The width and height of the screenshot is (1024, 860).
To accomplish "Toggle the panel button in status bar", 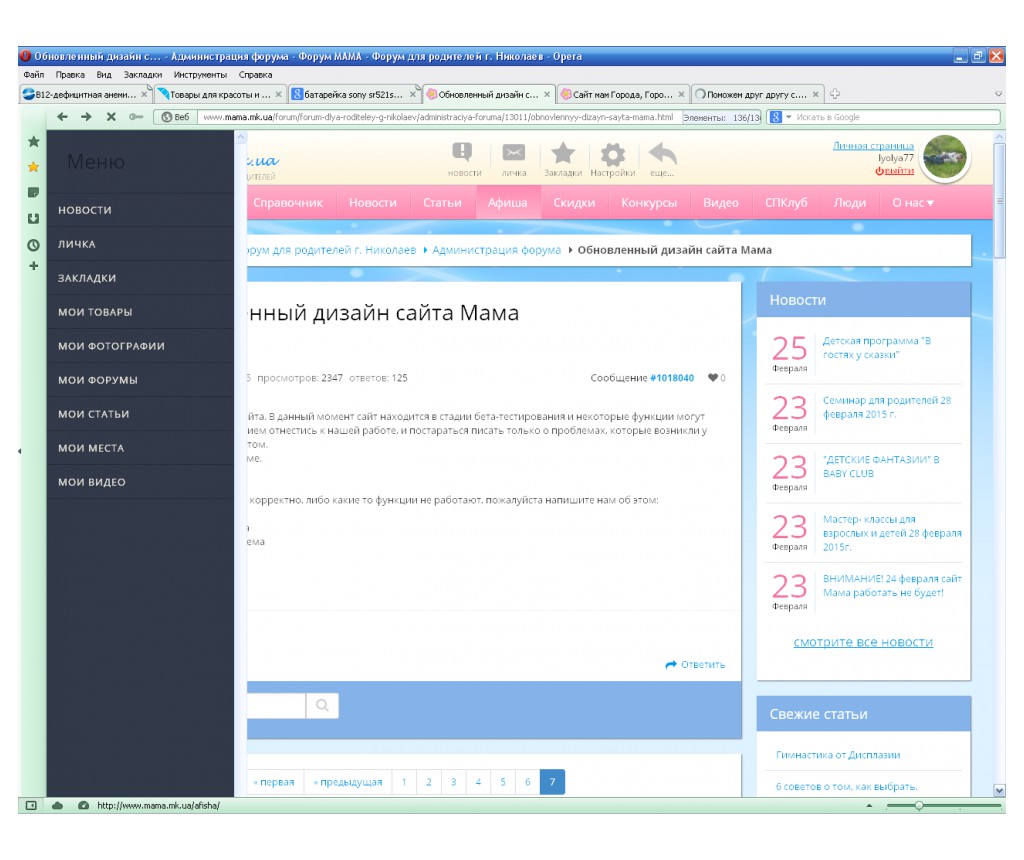I will click(x=31, y=805).
